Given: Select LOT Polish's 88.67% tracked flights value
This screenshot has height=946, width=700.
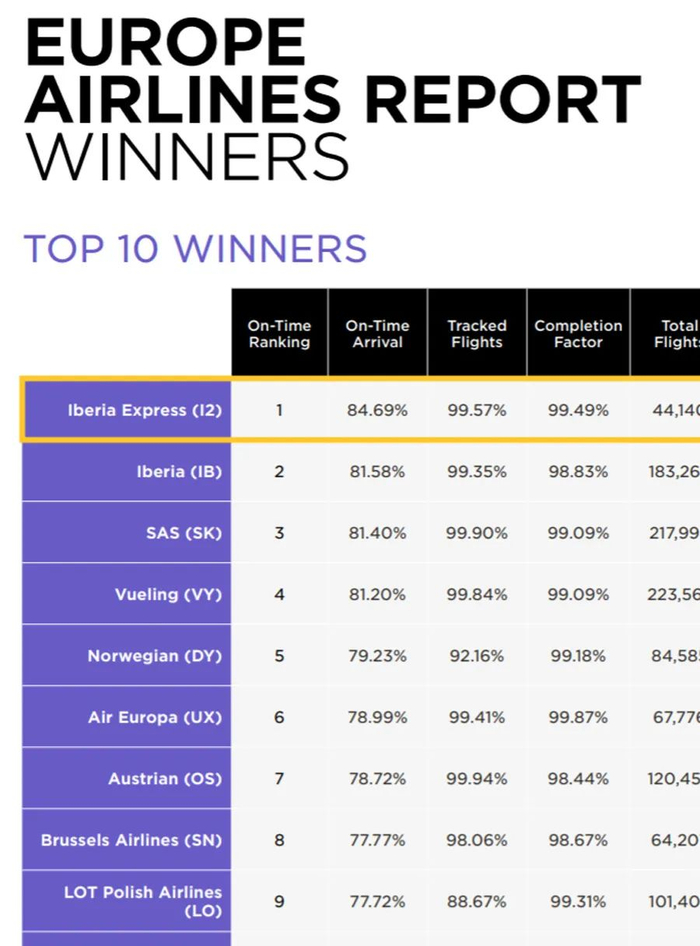Looking at the screenshot, I should (477, 901).
